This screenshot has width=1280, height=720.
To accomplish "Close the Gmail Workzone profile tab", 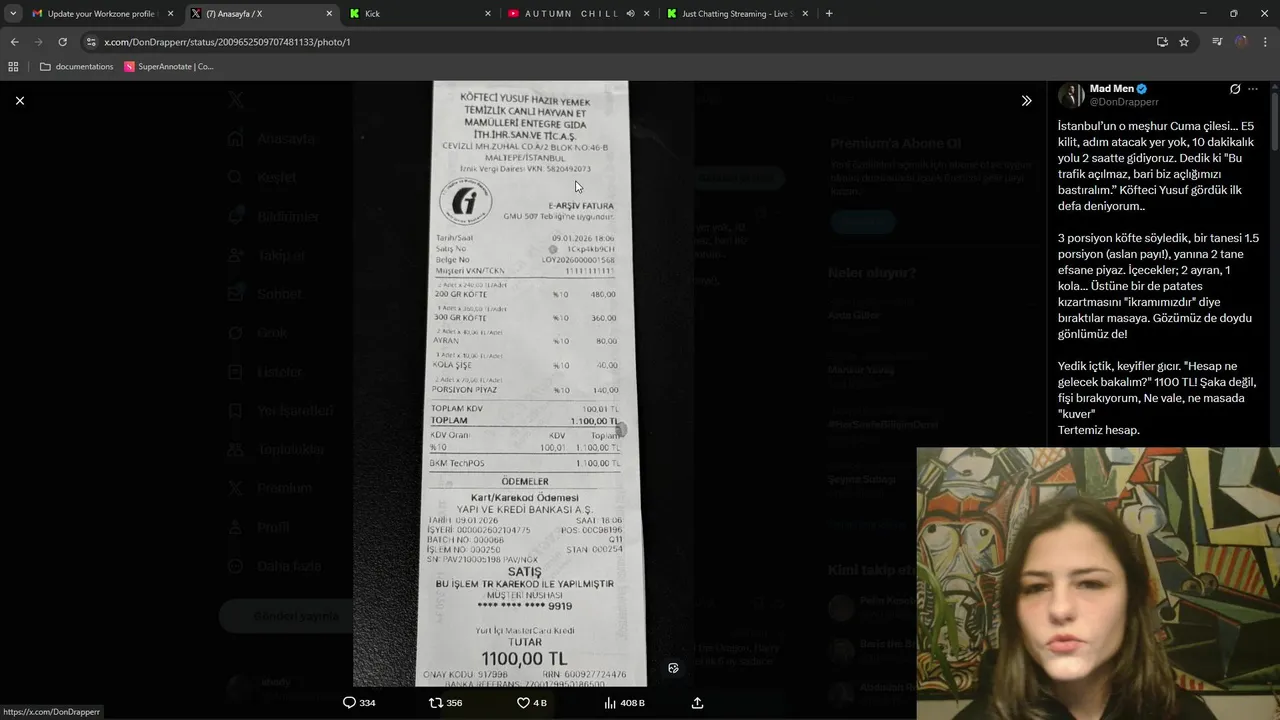I will coord(171,14).
